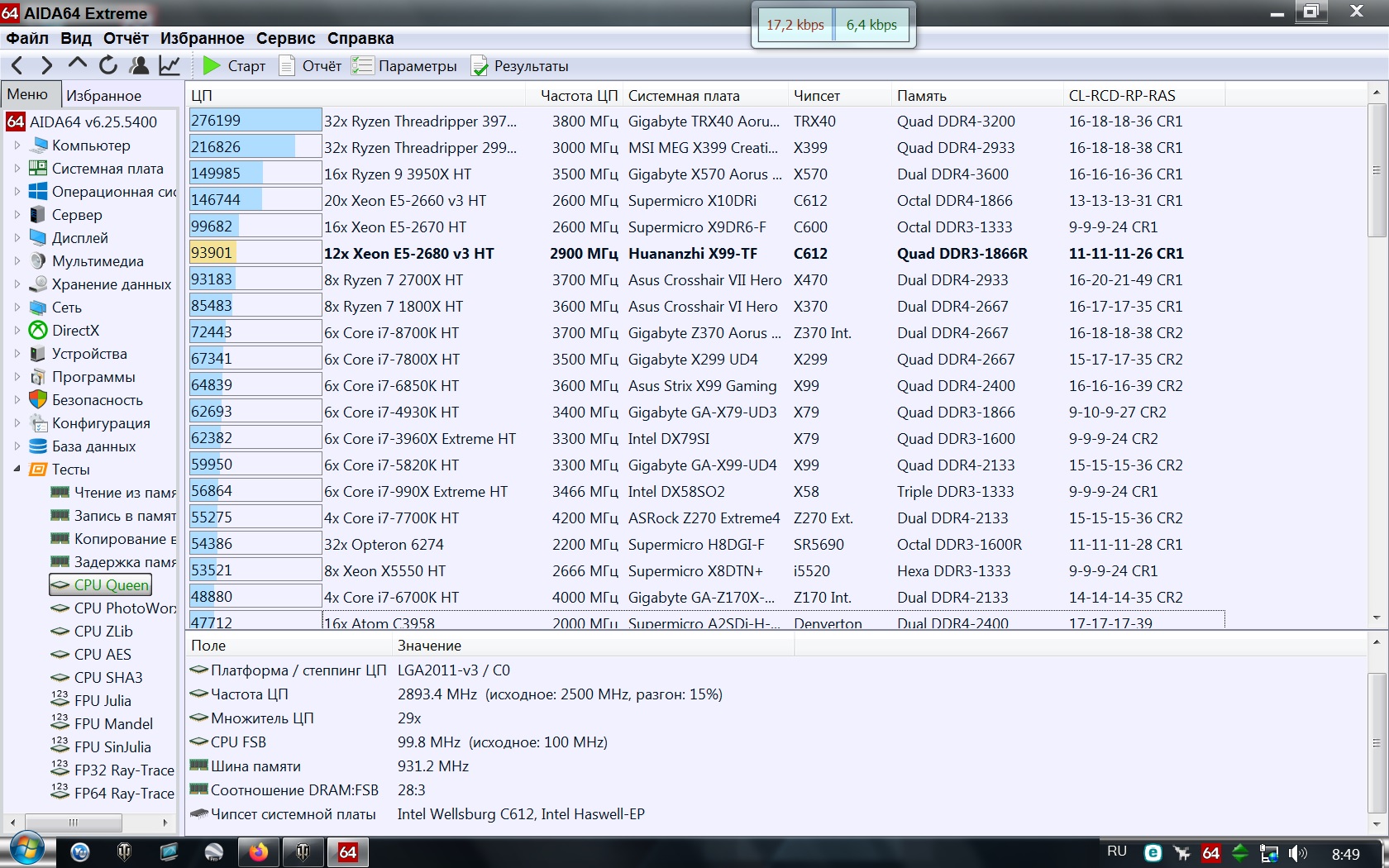Image resolution: width=1389 pixels, height=868 pixels.
Task: Select the CPU Queen benchmark
Action: pos(101,585)
